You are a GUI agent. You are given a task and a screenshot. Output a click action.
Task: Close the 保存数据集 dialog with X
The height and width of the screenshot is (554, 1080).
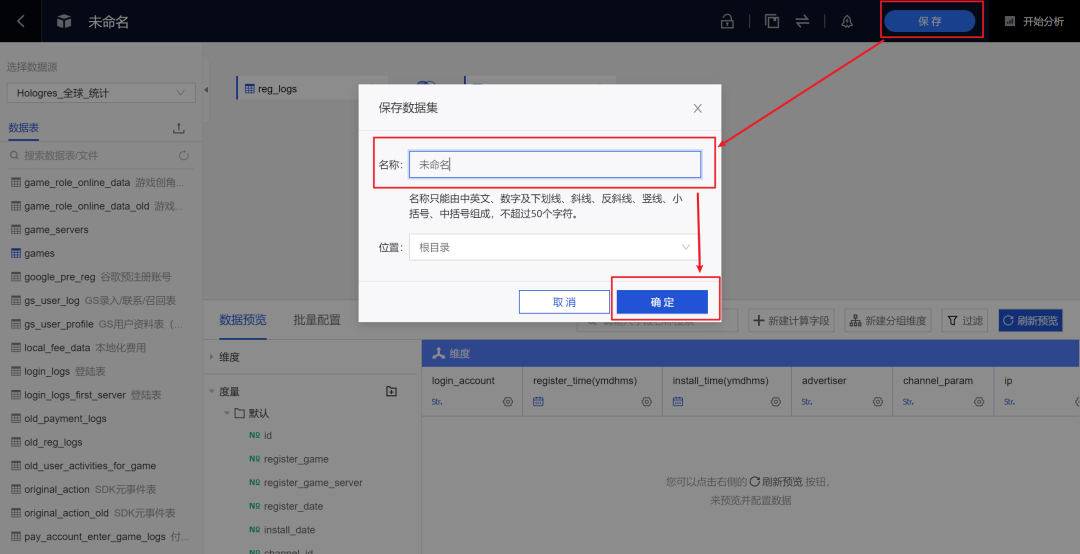(x=698, y=108)
